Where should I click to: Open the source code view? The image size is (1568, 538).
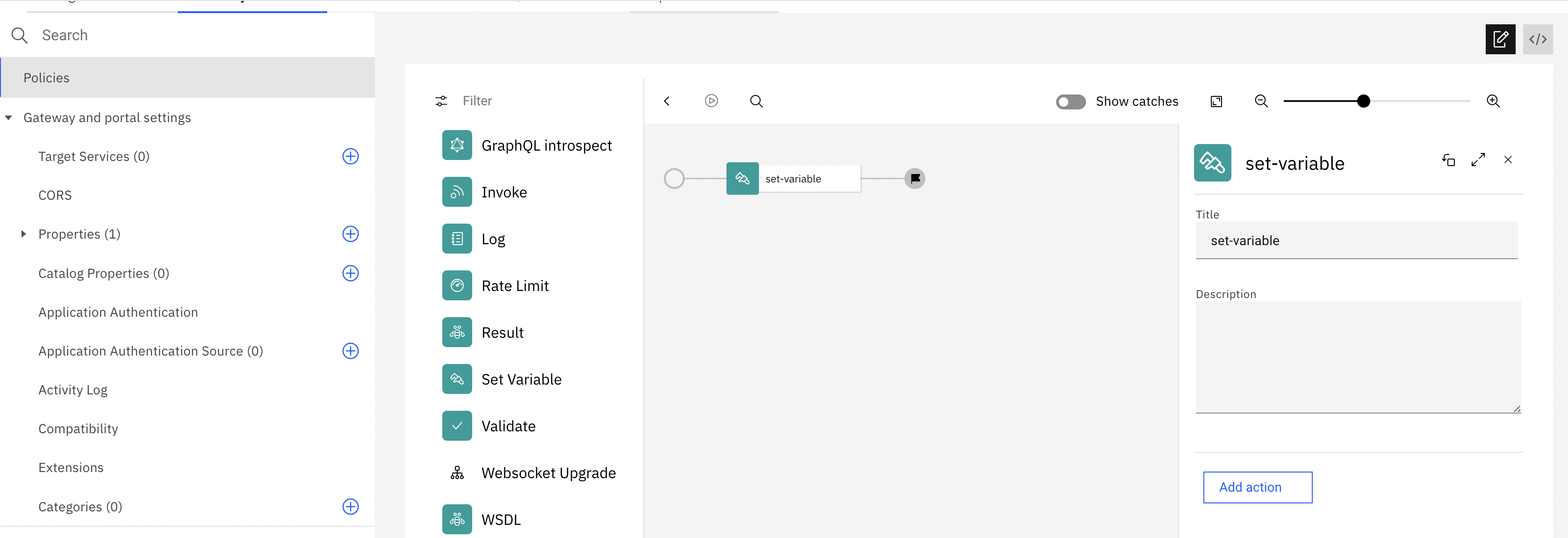(1538, 39)
